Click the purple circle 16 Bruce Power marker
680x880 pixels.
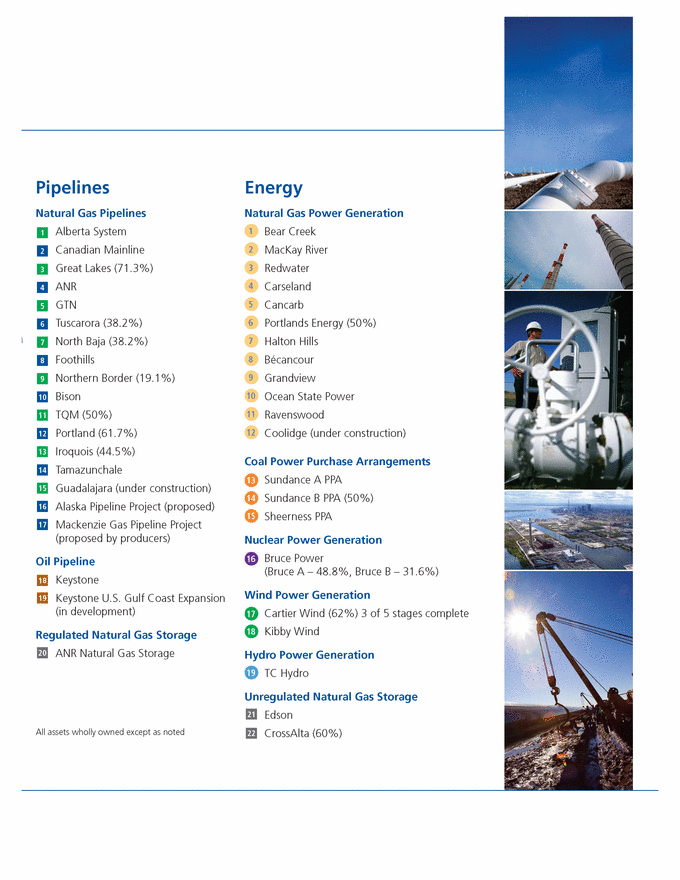pos(251,558)
